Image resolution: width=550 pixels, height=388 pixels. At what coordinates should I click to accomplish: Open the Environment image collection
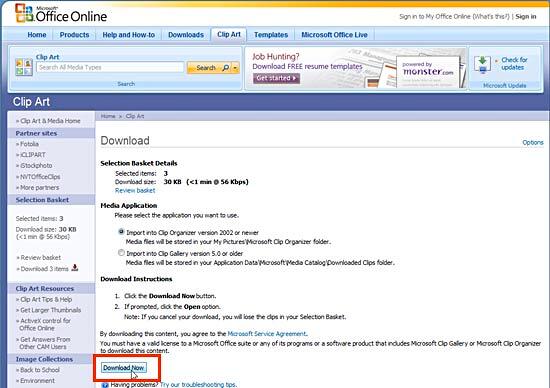[37, 381]
